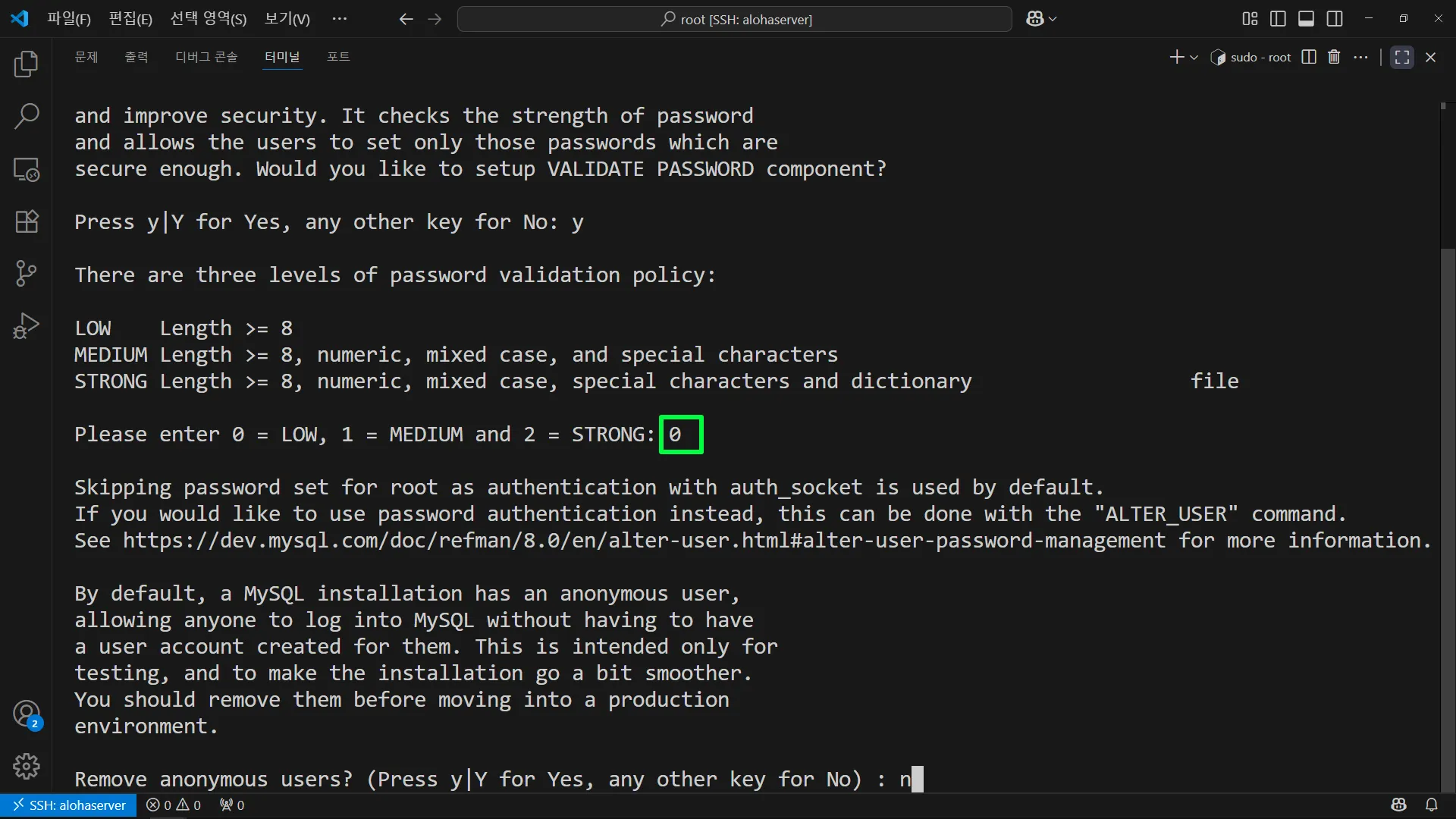Expand Copilot chat dropdown in title bar

1053,19
